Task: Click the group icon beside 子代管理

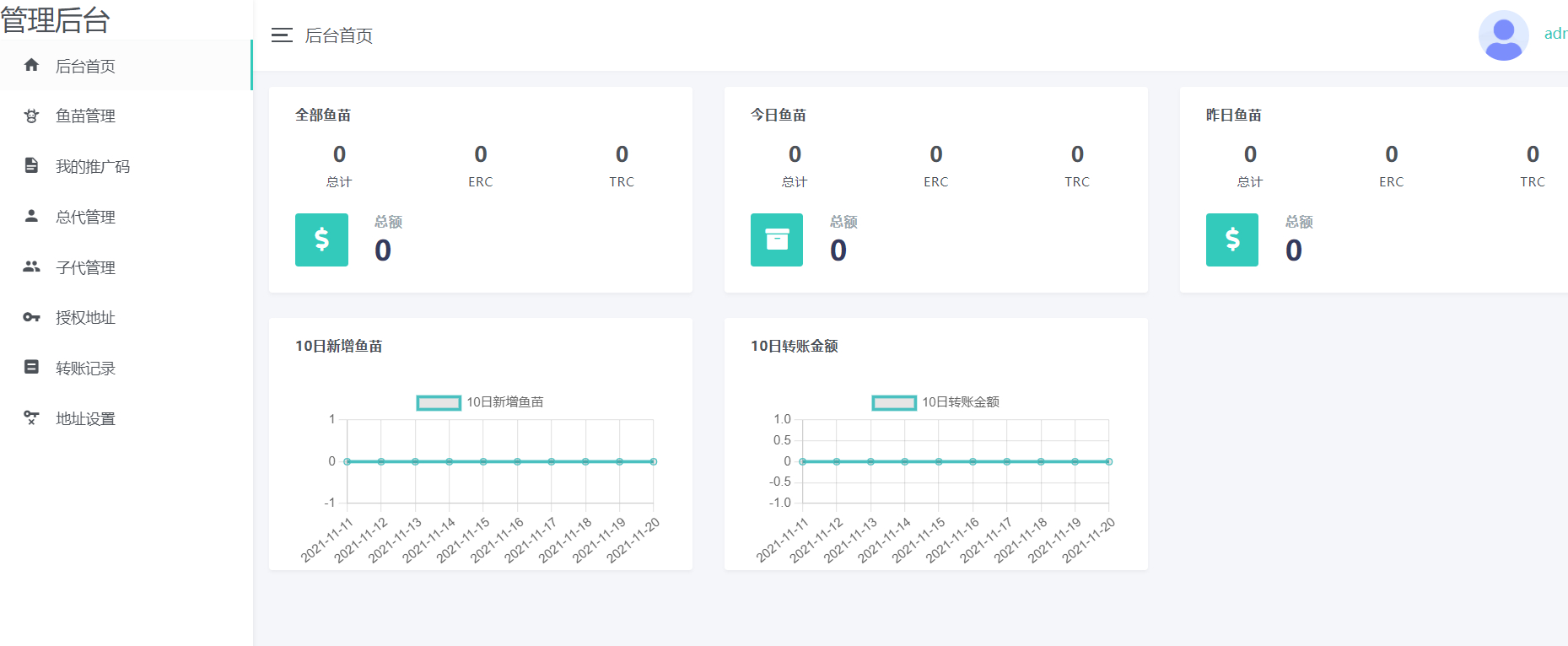Action: [31, 266]
